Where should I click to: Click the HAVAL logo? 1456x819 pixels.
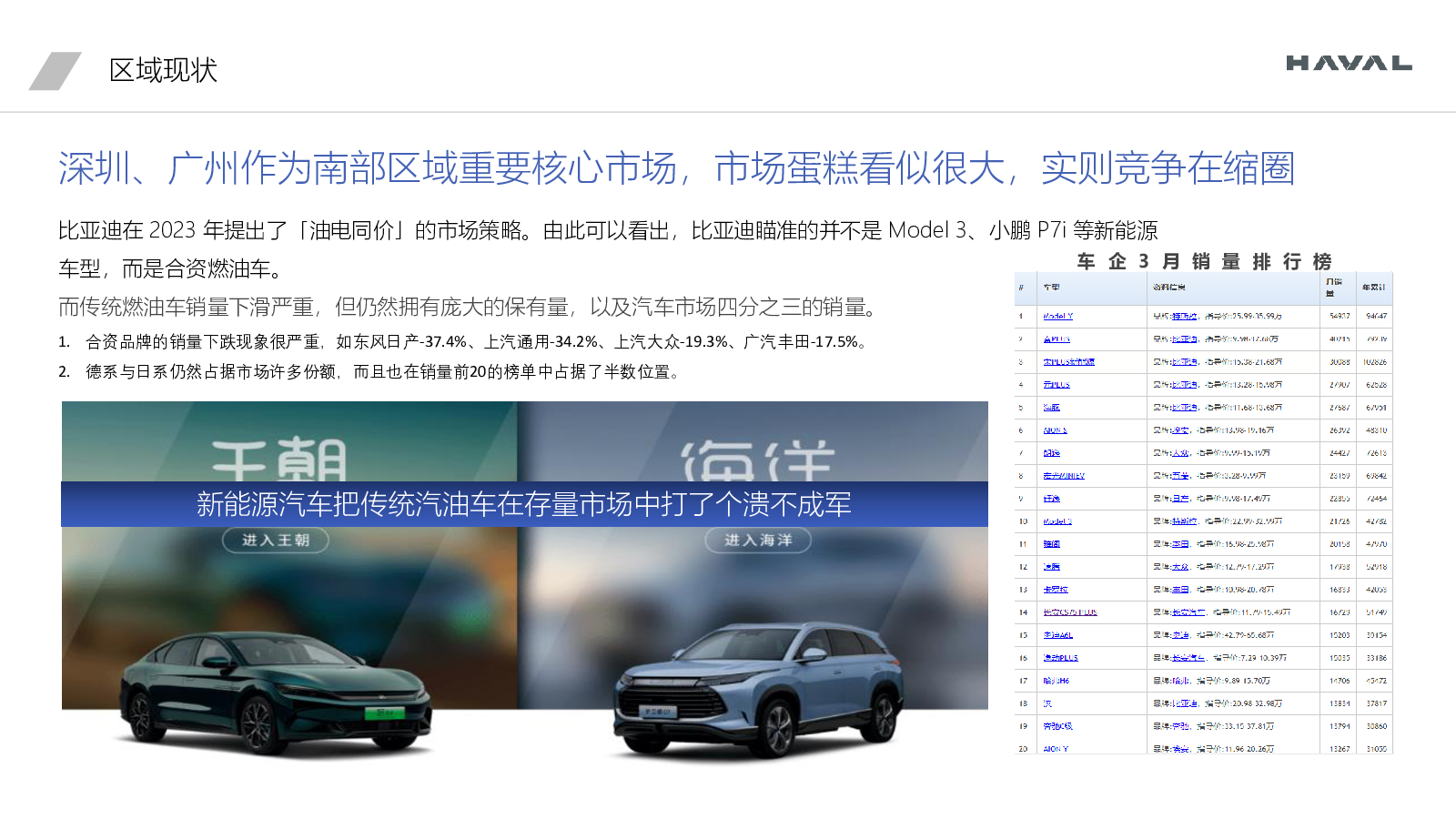point(1349,63)
